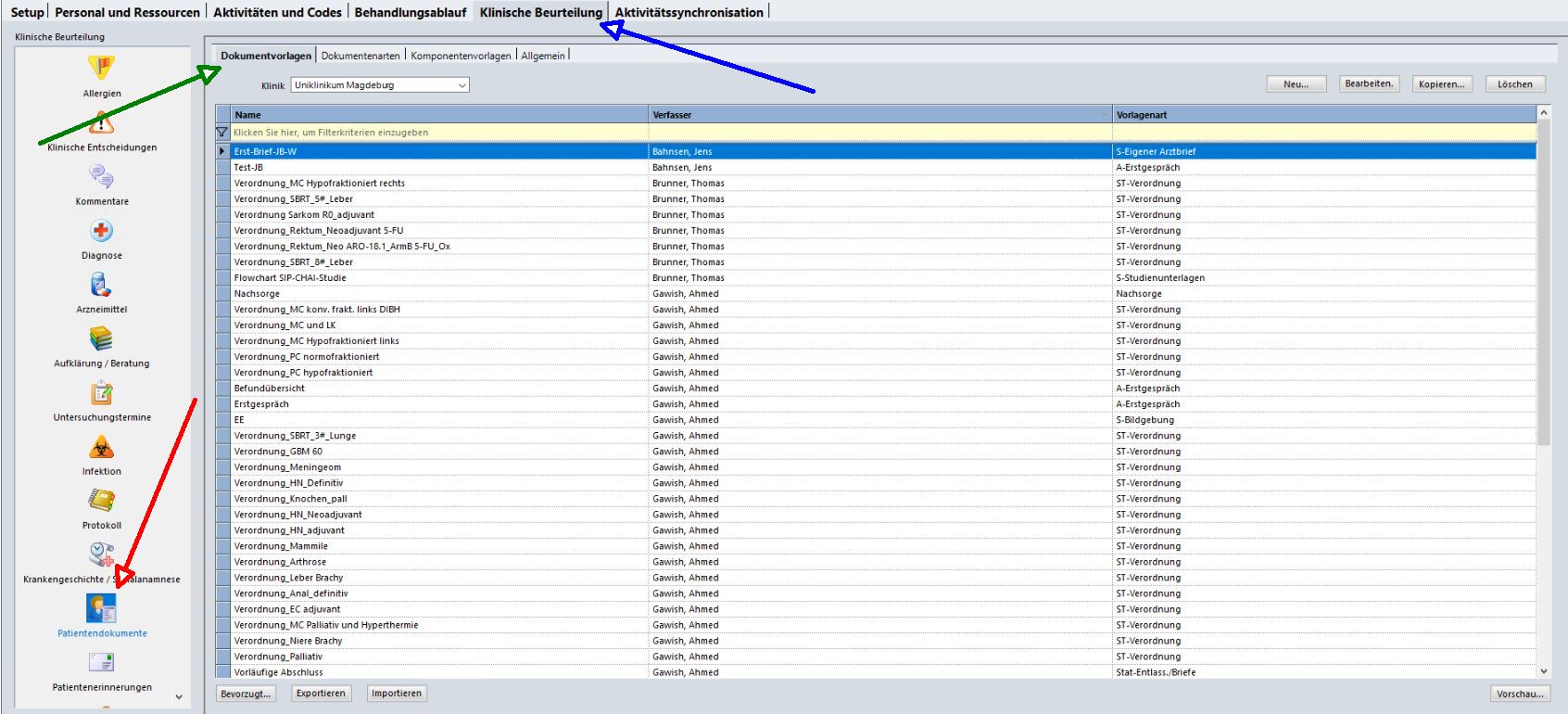Open the Patientendokumente icon

tap(101, 608)
